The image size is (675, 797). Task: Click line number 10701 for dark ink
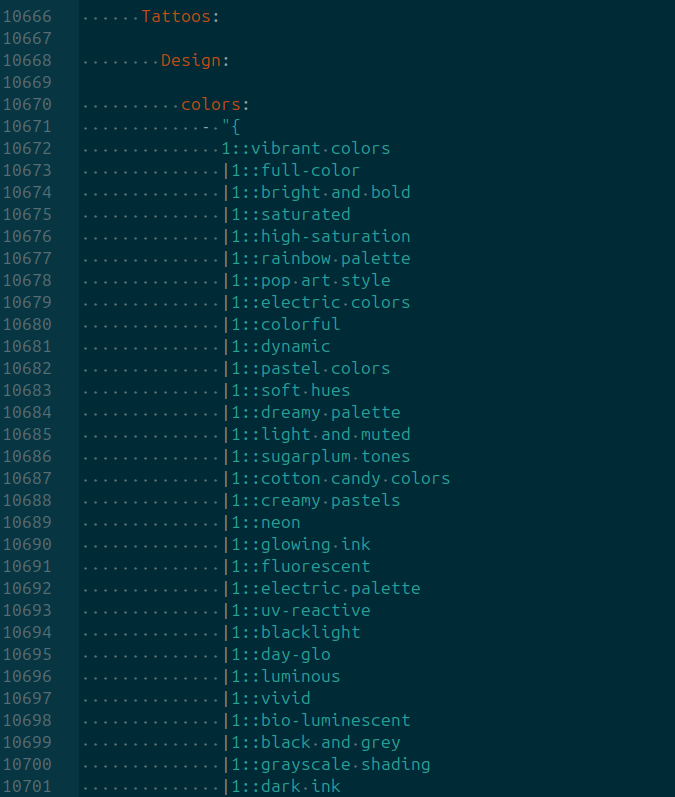[27, 786]
